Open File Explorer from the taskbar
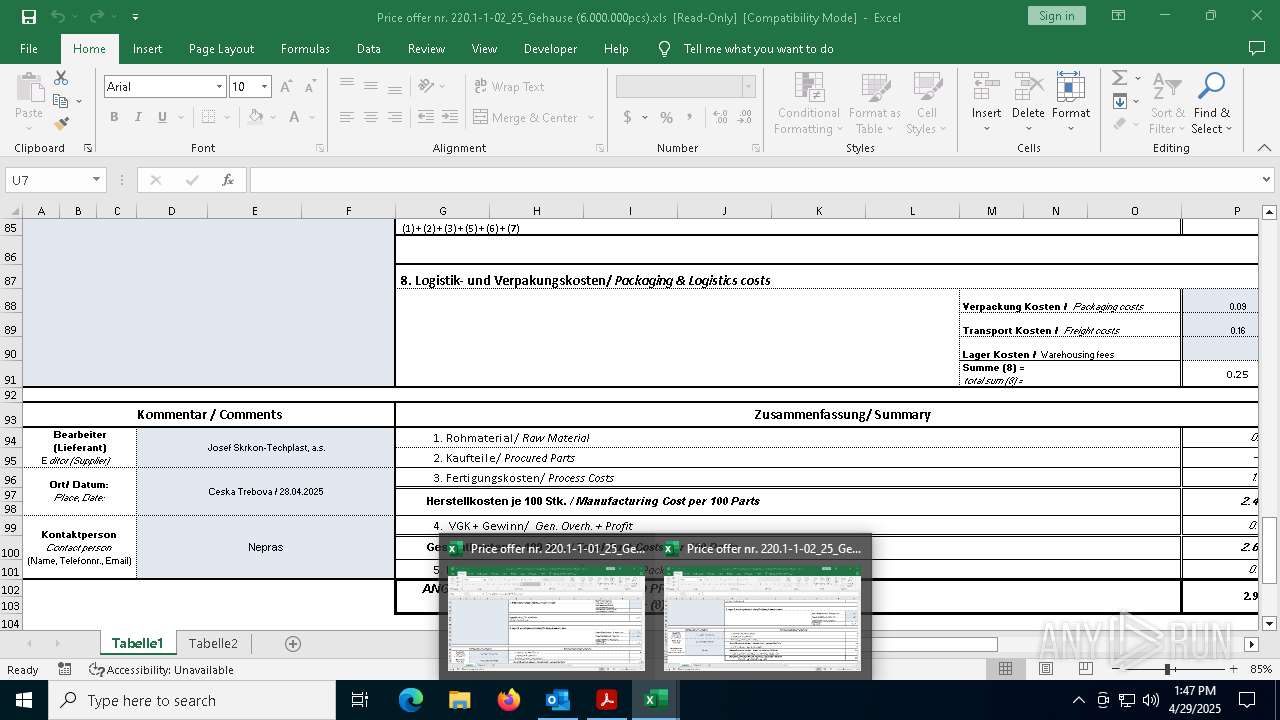Image resolution: width=1280 pixels, height=720 pixels. [459, 700]
